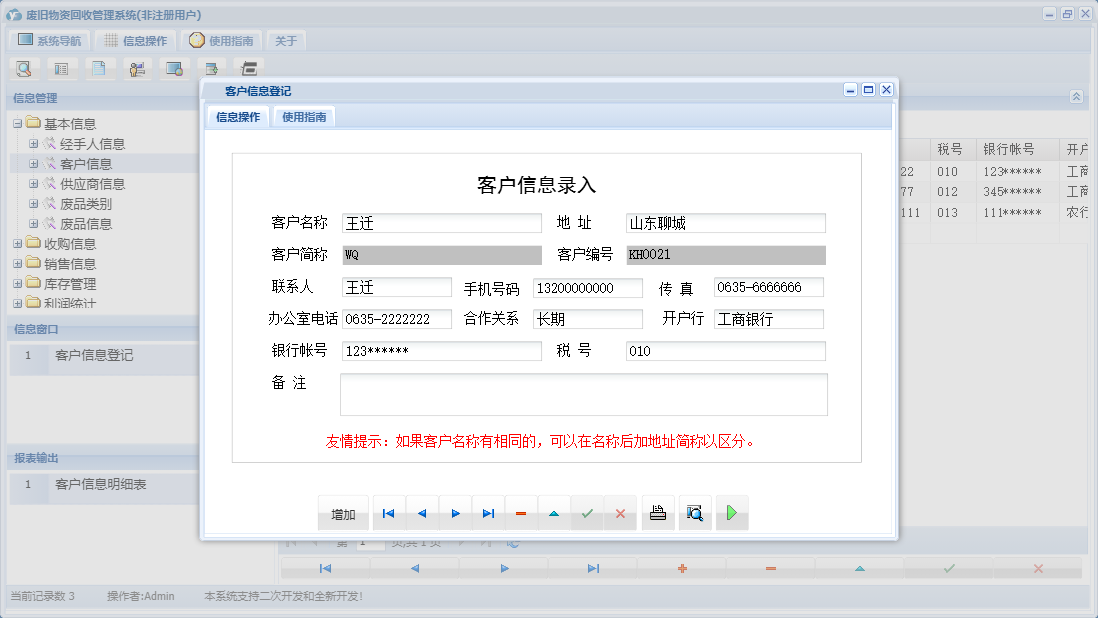Click the rightmost notebook icon on the toolbar
The height and width of the screenshot is (618, 1098).
coord(248,68)
